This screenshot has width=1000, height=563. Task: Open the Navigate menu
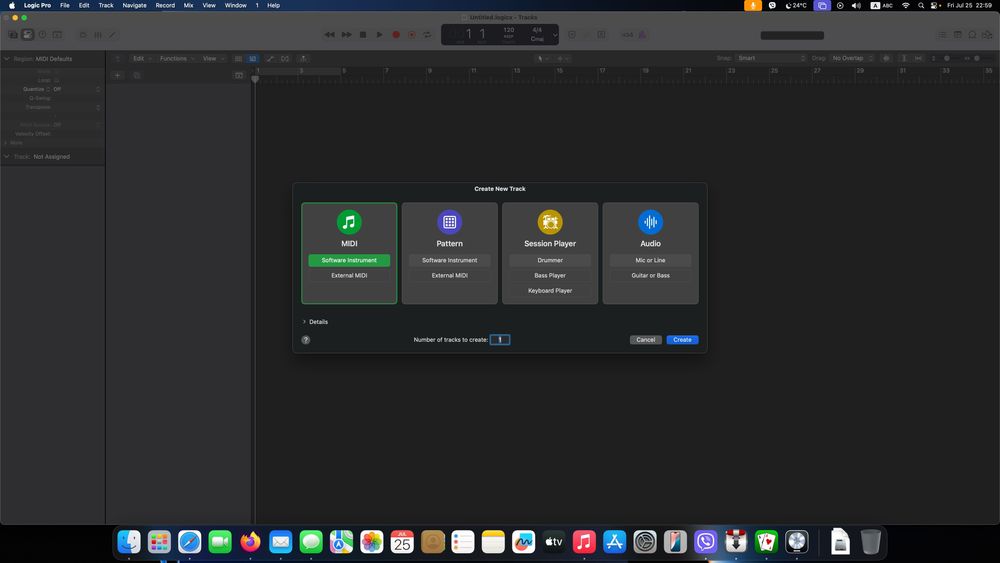coord(135,5)
